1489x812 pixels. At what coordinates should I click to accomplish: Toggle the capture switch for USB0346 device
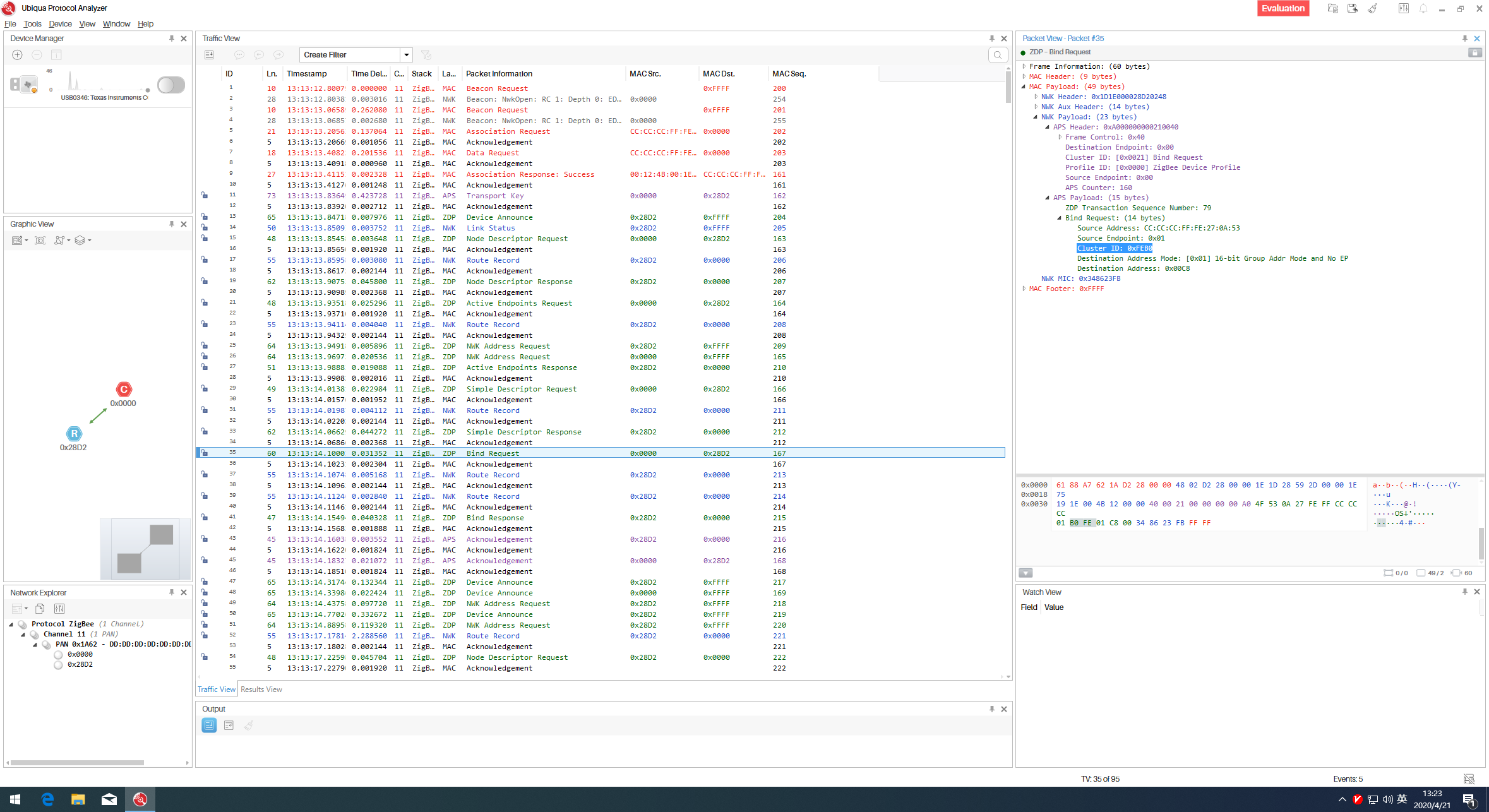(x=171, y=85)
